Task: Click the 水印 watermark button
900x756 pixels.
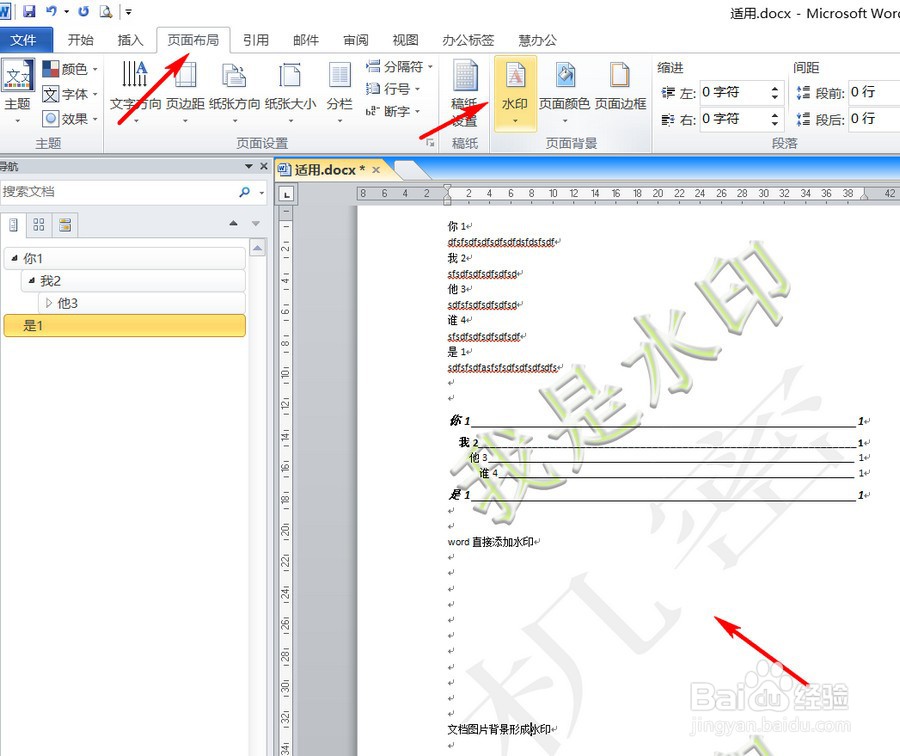Action: click(x=515, y=93)
